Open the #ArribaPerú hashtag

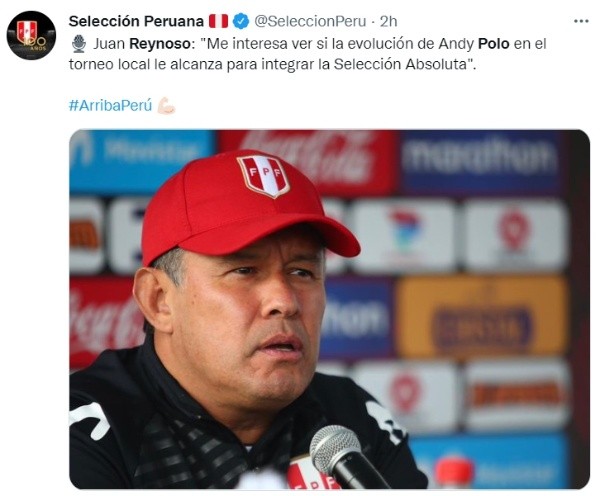(x=110, y=105)
